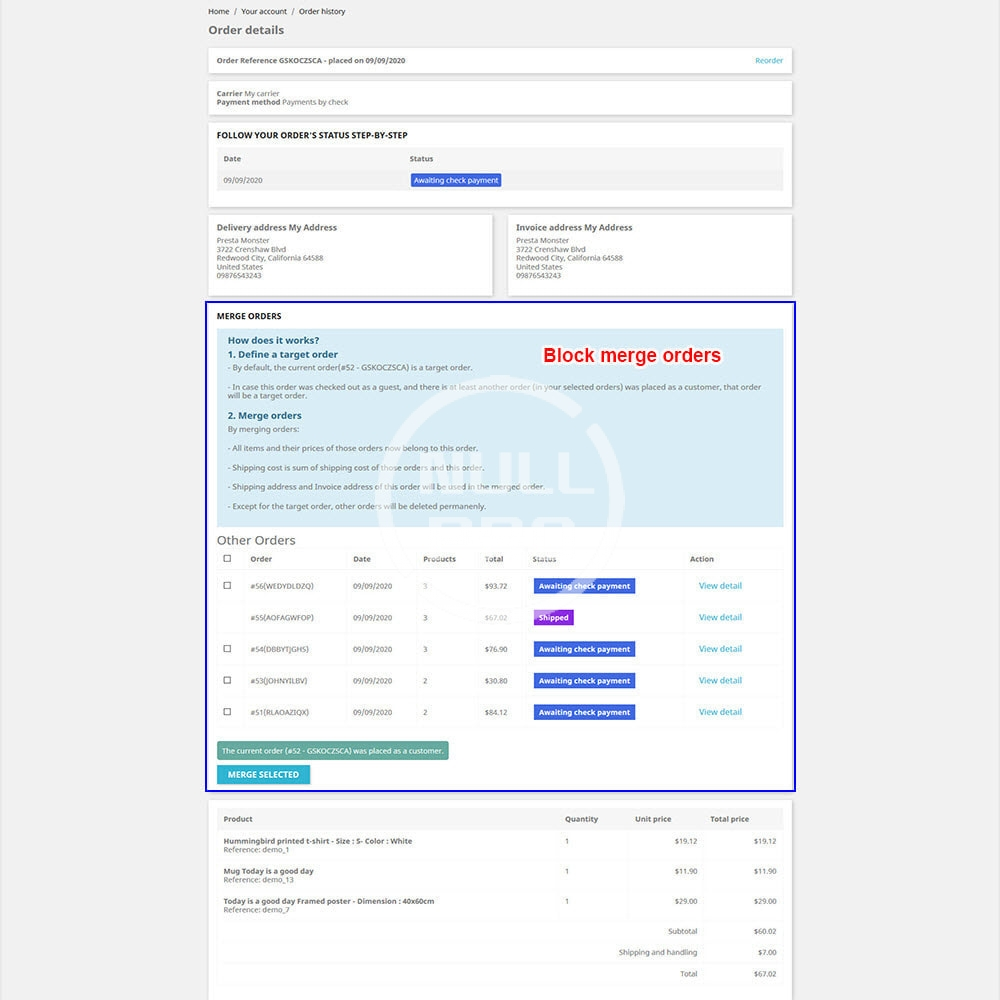Open View detail for shipped order #55
Viewport: 1000px width, 1000px height.
(720, 617)
